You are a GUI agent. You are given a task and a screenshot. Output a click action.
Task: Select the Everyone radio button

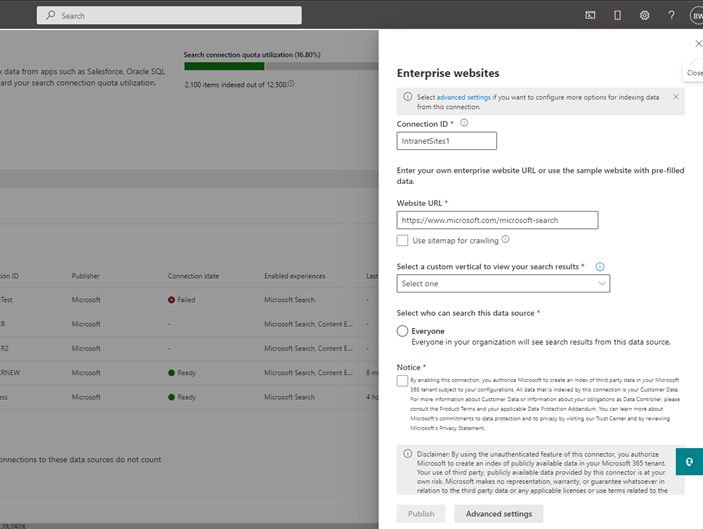402,331
